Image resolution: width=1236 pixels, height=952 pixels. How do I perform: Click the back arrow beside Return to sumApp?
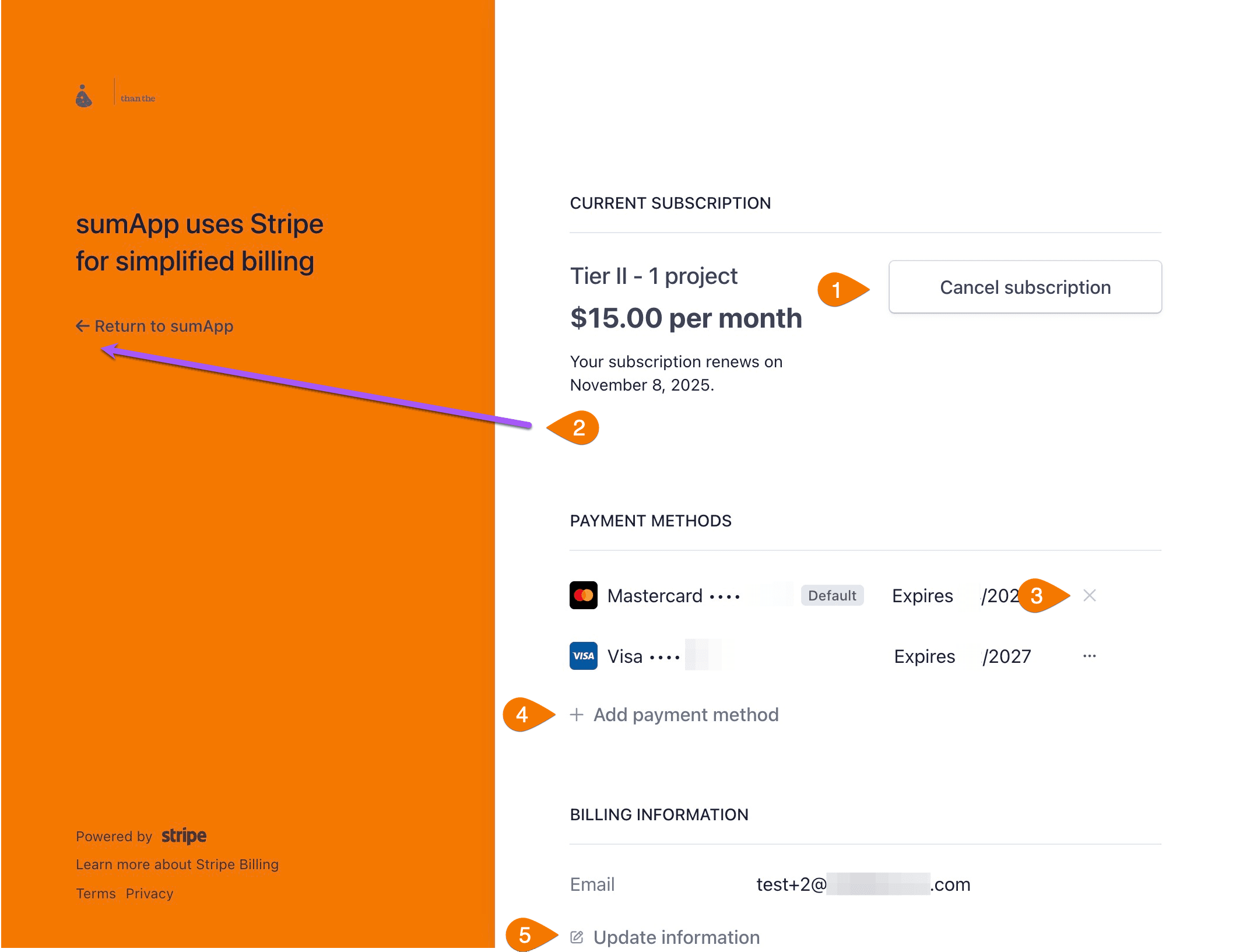[82, 326]
